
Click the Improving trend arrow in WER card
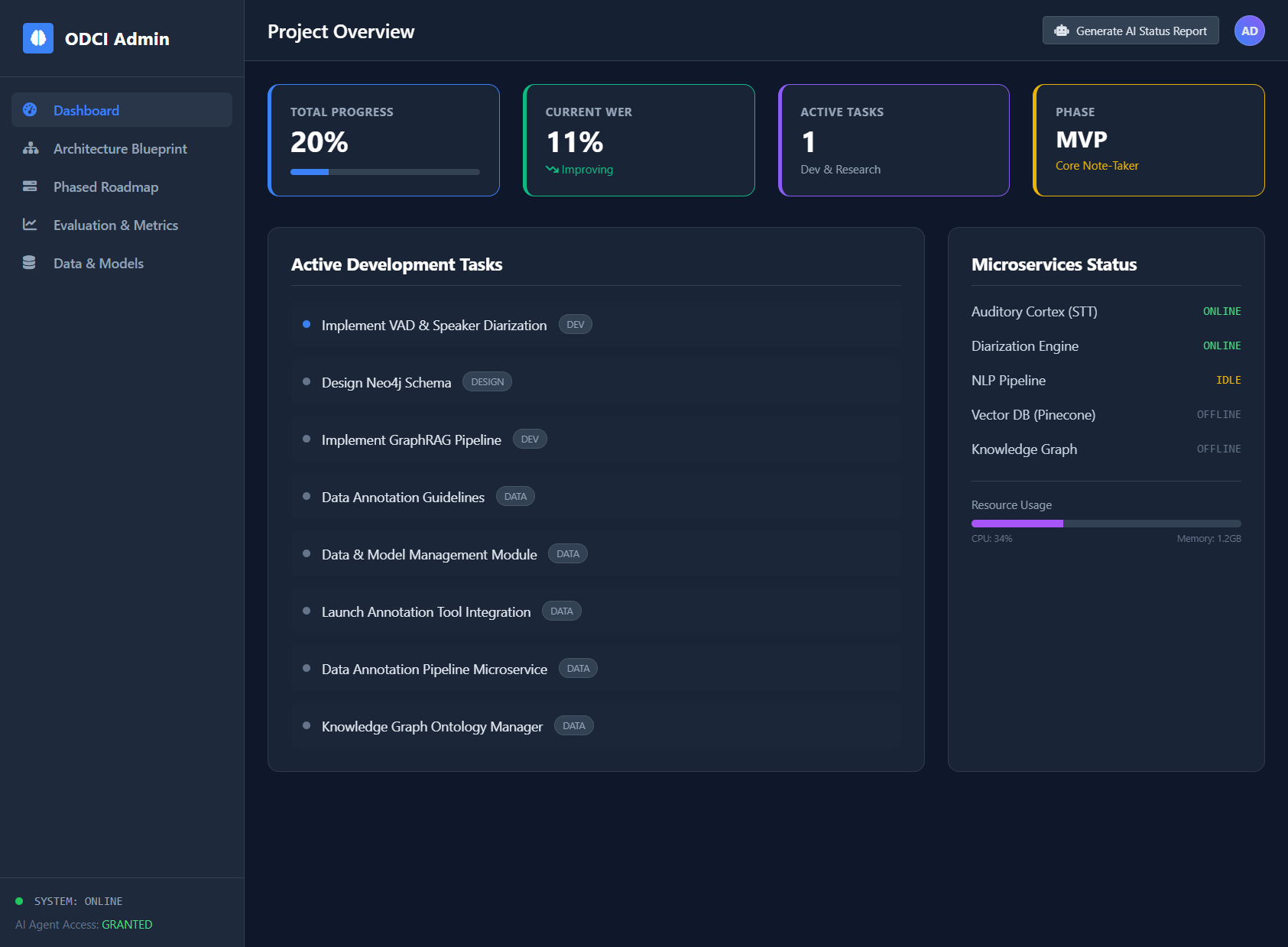(552, 169)
